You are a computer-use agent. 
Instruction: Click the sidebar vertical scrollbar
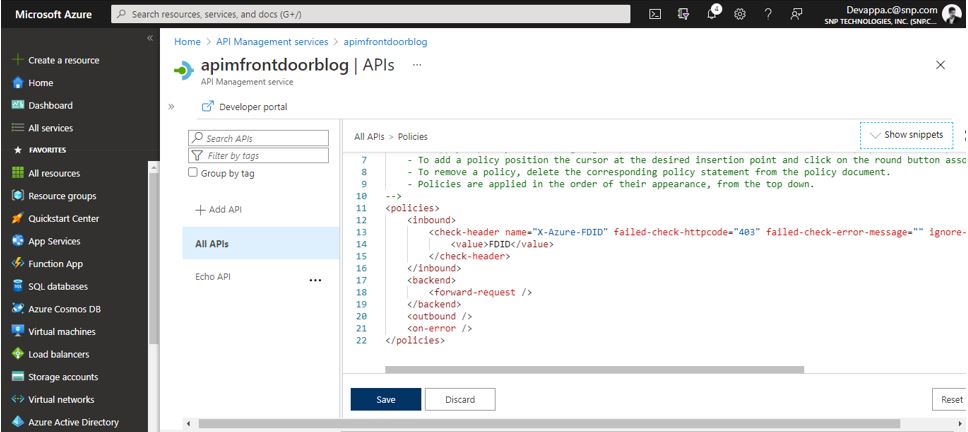point(154,260)
